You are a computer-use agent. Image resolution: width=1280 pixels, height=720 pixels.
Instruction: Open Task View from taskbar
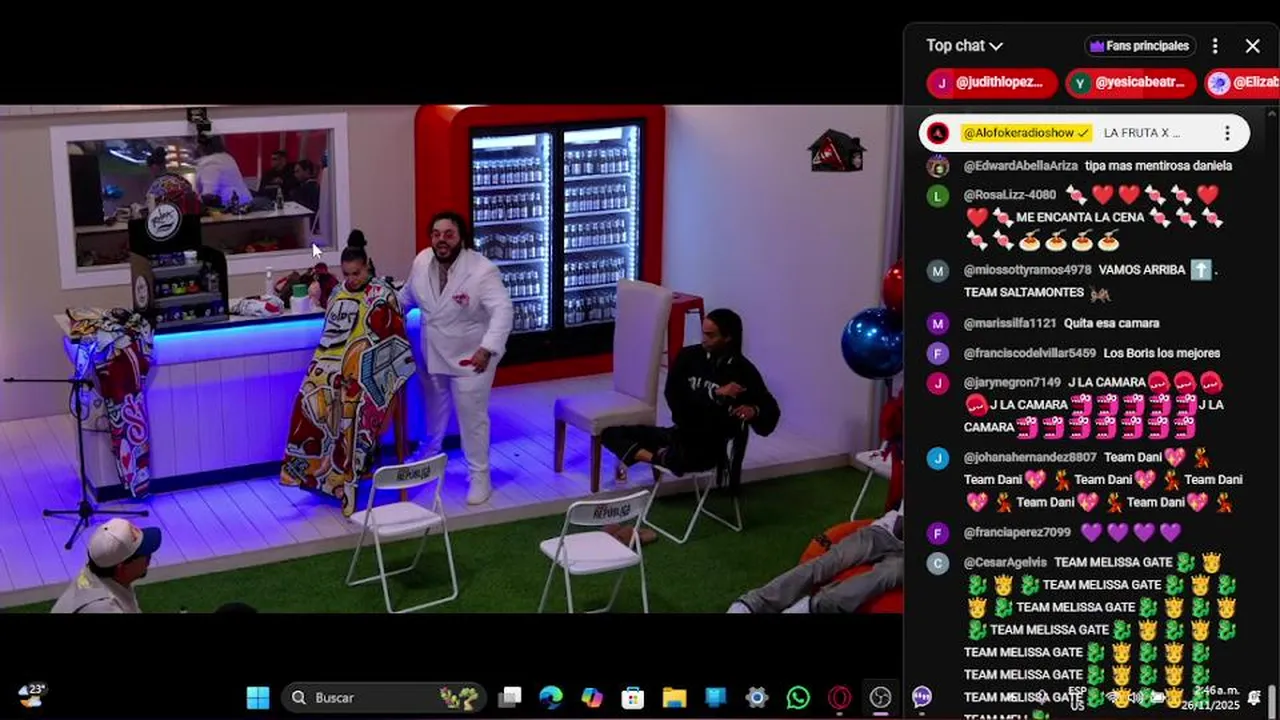coord(511,697)
